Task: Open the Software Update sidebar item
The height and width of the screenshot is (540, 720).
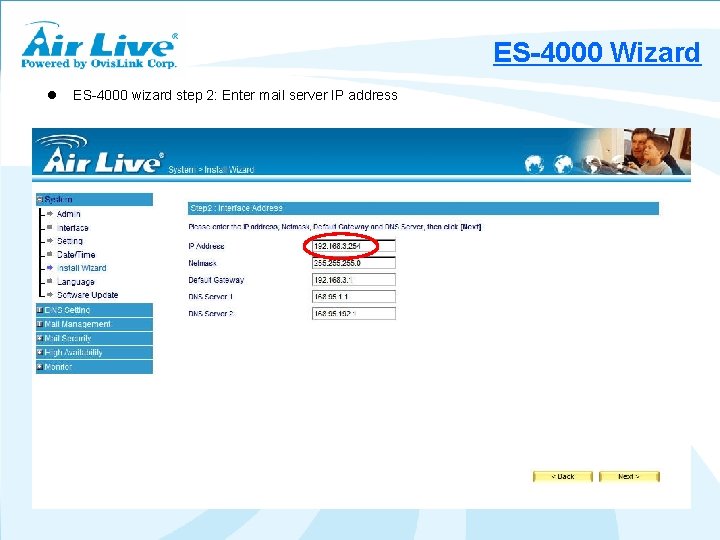Action: tap(87, 295)
